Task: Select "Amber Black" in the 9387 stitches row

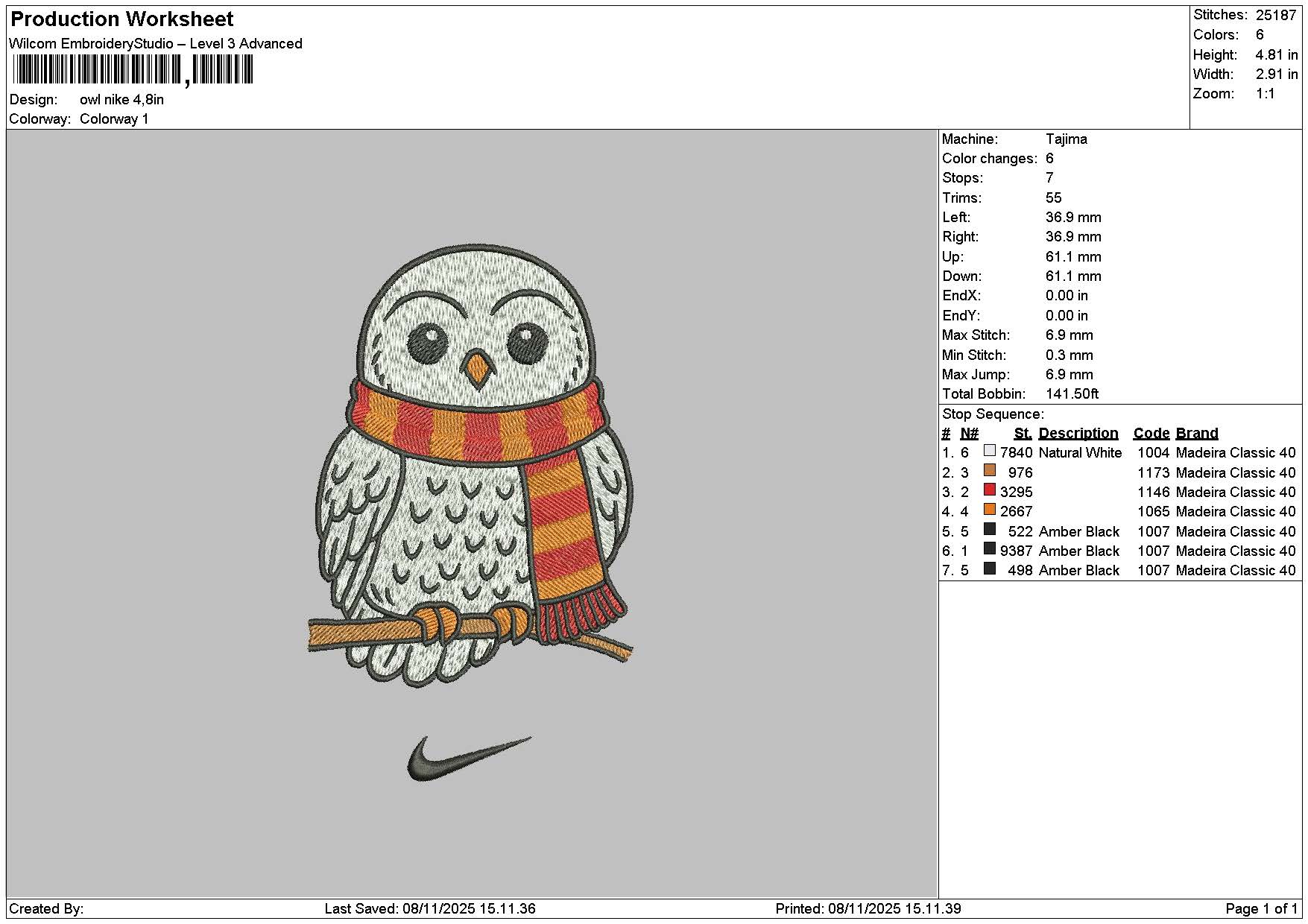Action: coord(1079,551)
